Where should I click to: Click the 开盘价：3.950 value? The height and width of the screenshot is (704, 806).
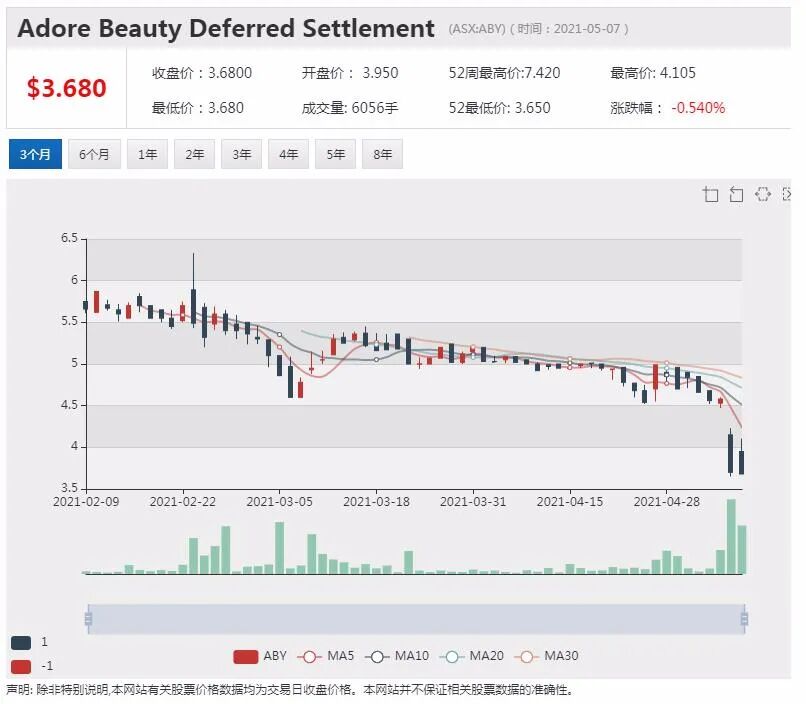(x=350, y=73)
